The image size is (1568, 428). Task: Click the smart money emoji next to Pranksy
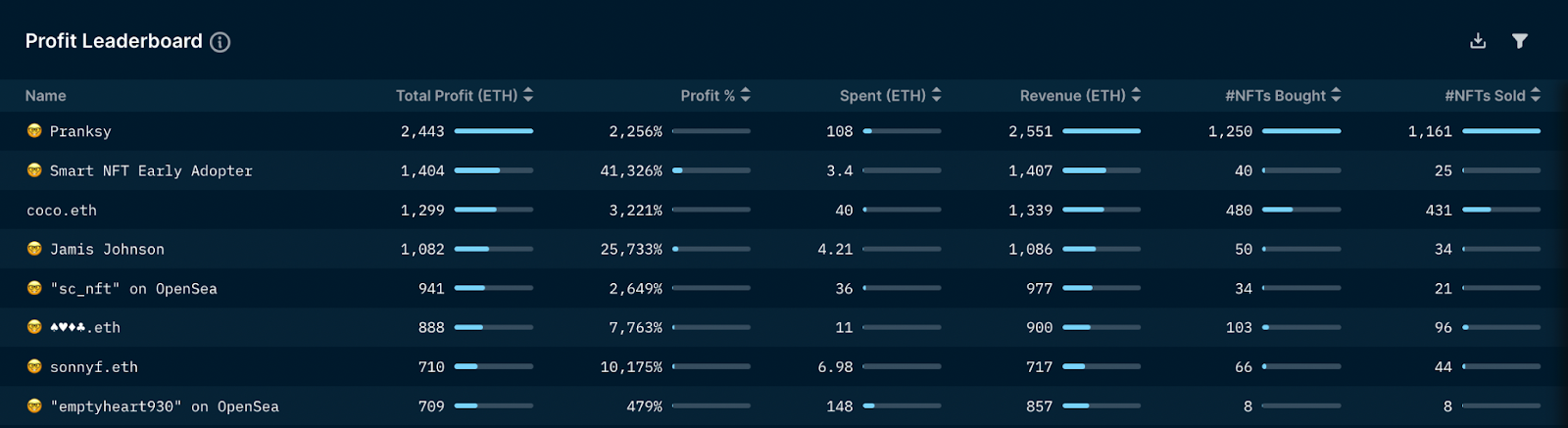coord(34,131)
